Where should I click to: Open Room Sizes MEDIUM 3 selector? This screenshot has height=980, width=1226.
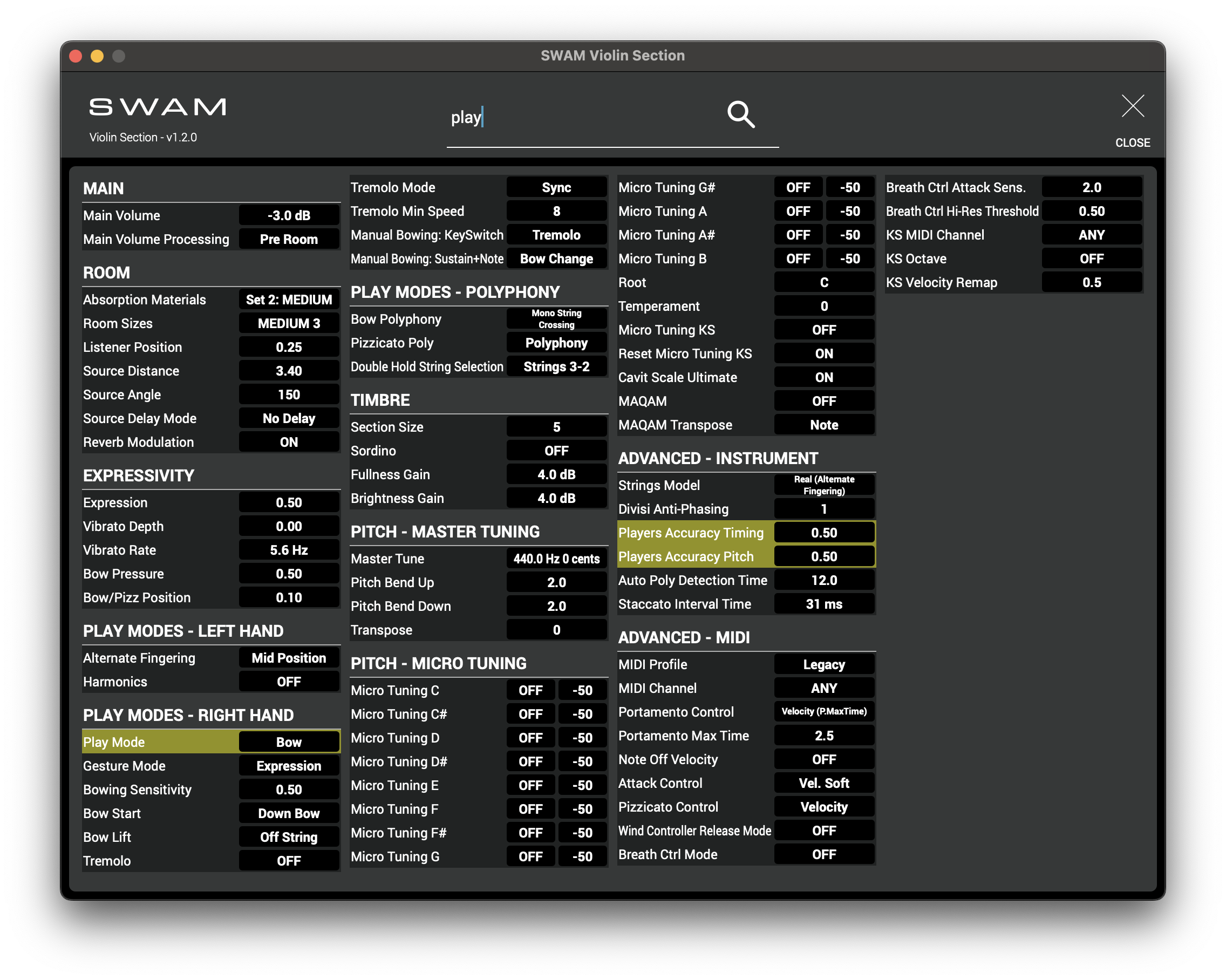288,323
